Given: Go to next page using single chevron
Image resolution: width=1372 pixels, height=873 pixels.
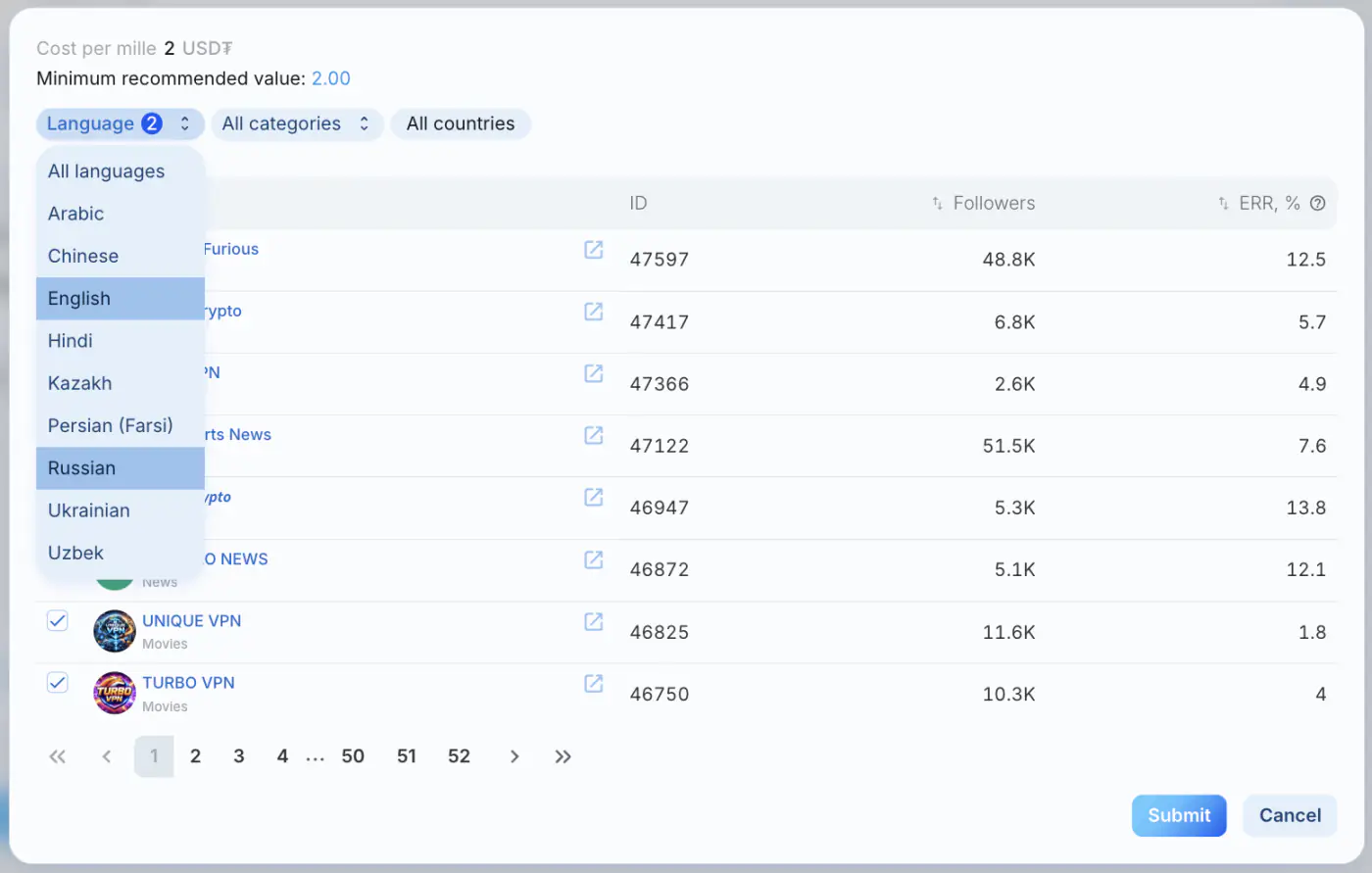Looking at the screenshot, I should coord(514,756).
